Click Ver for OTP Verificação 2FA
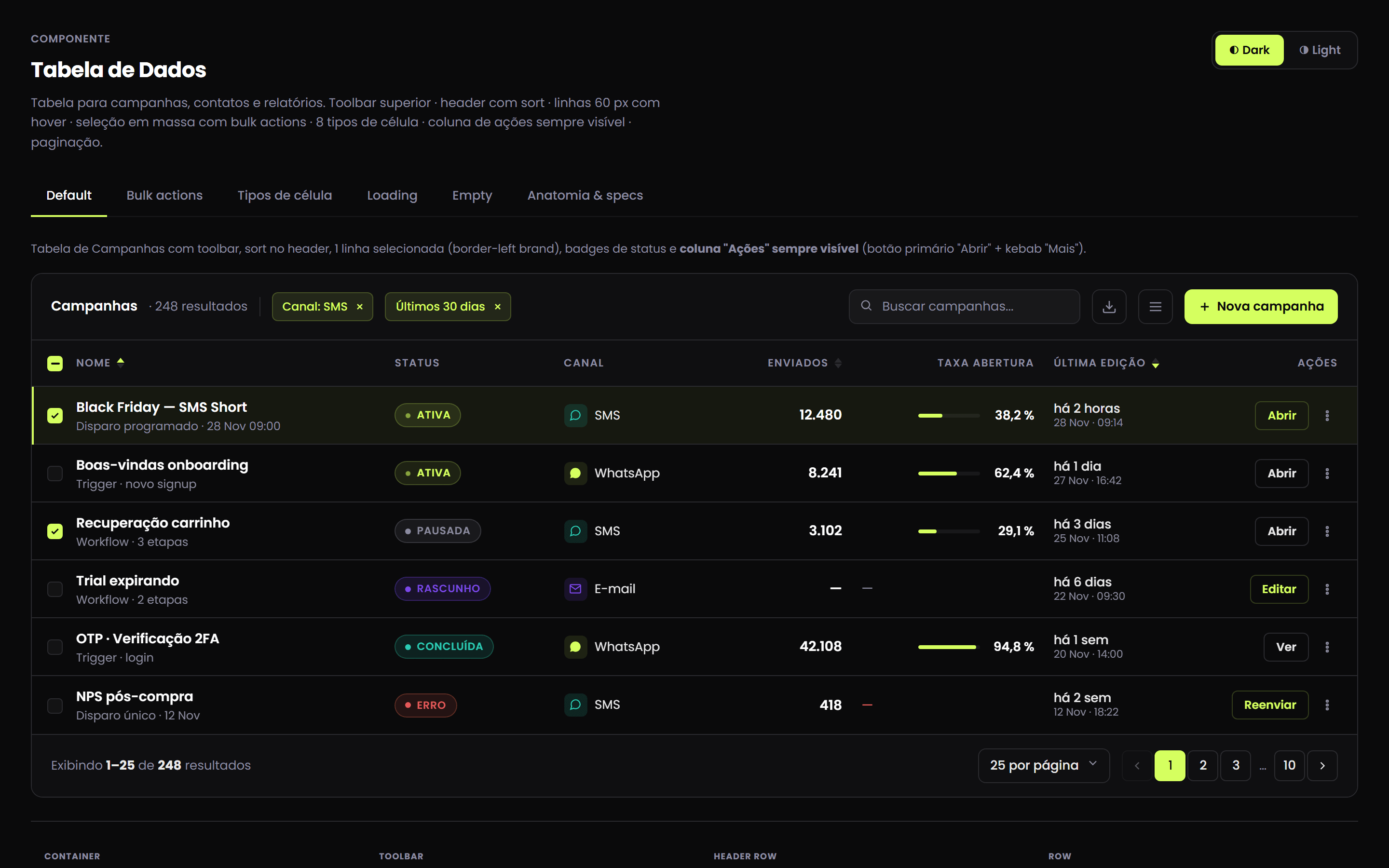1389x868 pixels. [1286, 647]
